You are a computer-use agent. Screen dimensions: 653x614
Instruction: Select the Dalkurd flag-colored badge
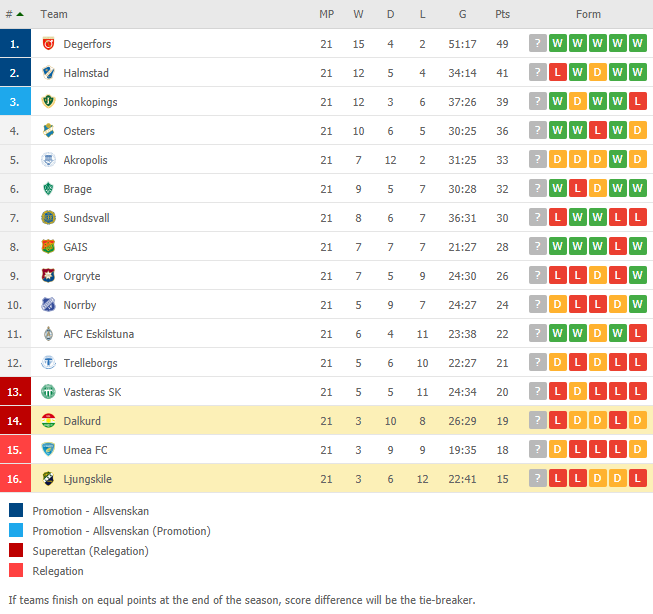click(48, 420)
